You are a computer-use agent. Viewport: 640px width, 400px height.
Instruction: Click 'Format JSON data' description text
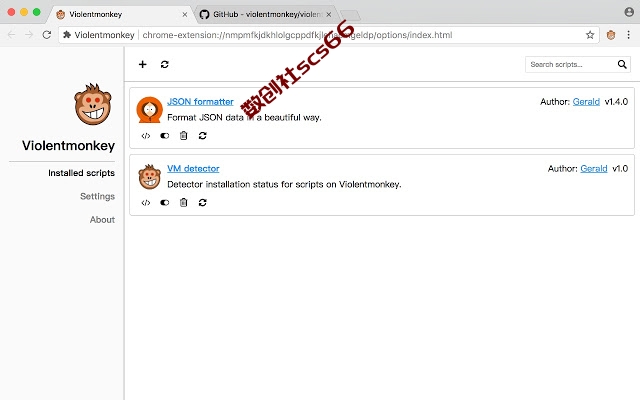[x=244, y=118]
